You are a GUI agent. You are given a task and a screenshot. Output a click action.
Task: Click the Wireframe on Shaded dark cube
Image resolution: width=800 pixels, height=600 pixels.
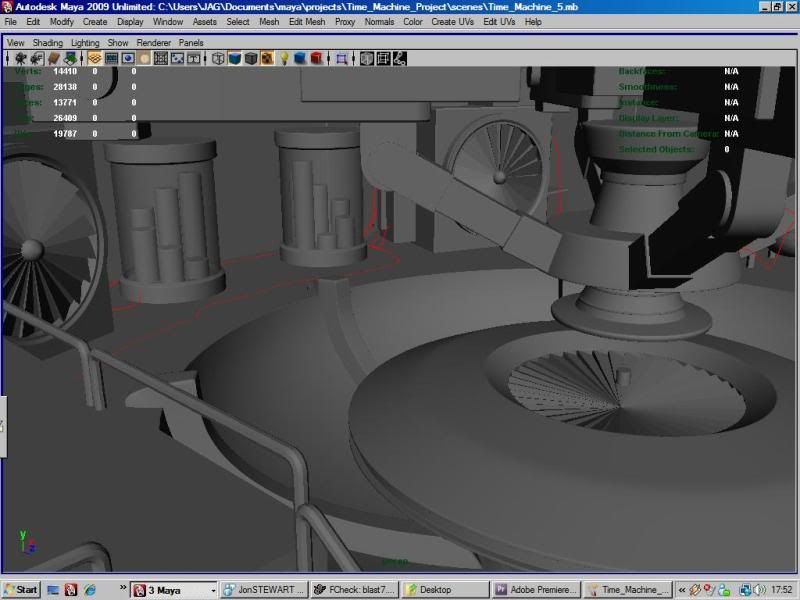(x=251, y=59)
